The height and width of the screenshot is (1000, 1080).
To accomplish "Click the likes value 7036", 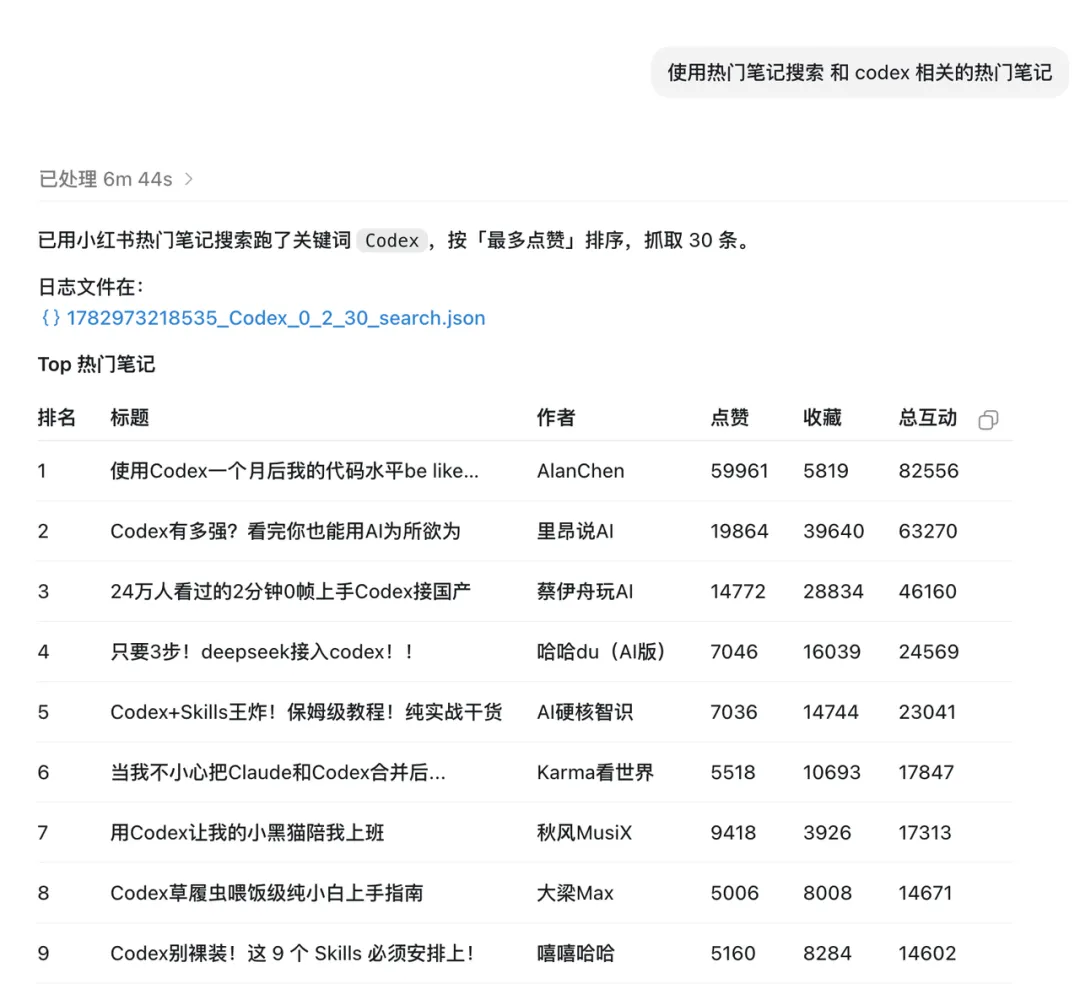I will (x=734, y=712).
